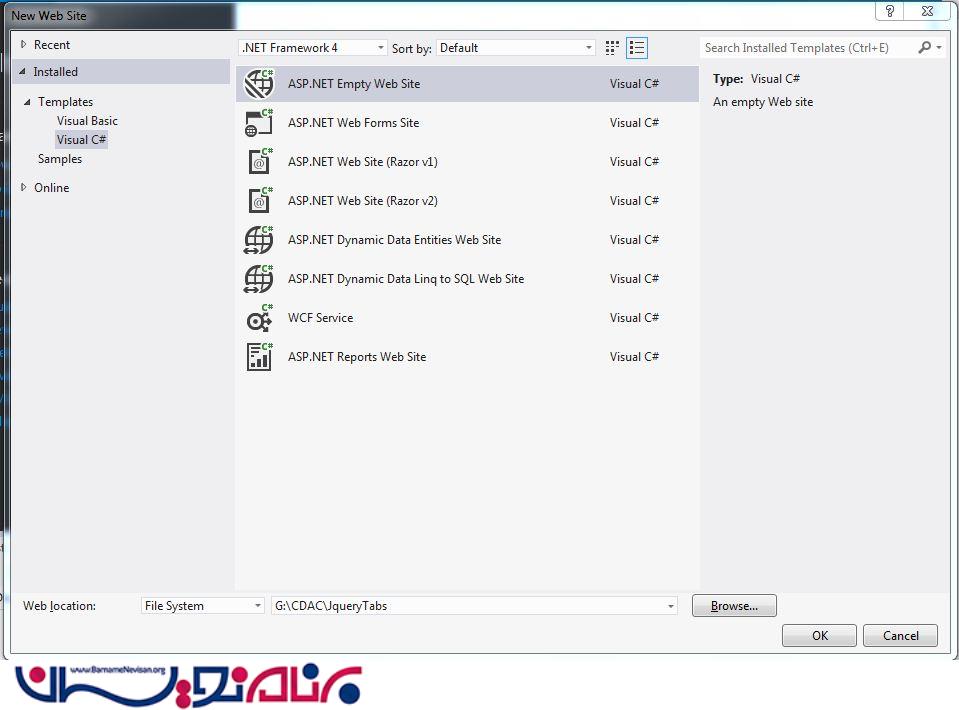The image size is (959, 710).
Task: Click the OK button
Action: (x=819, y=636)
